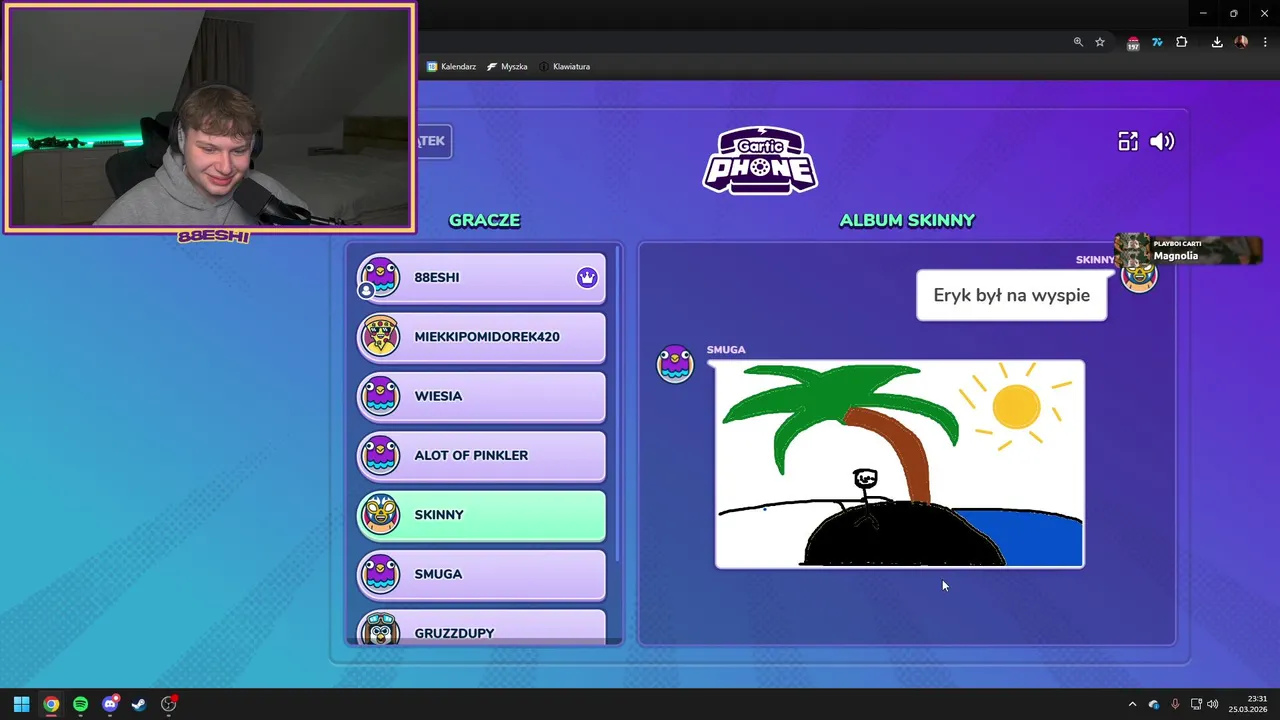
Task: Open the extension with 197 badge
Action: tap(1132, 43)
